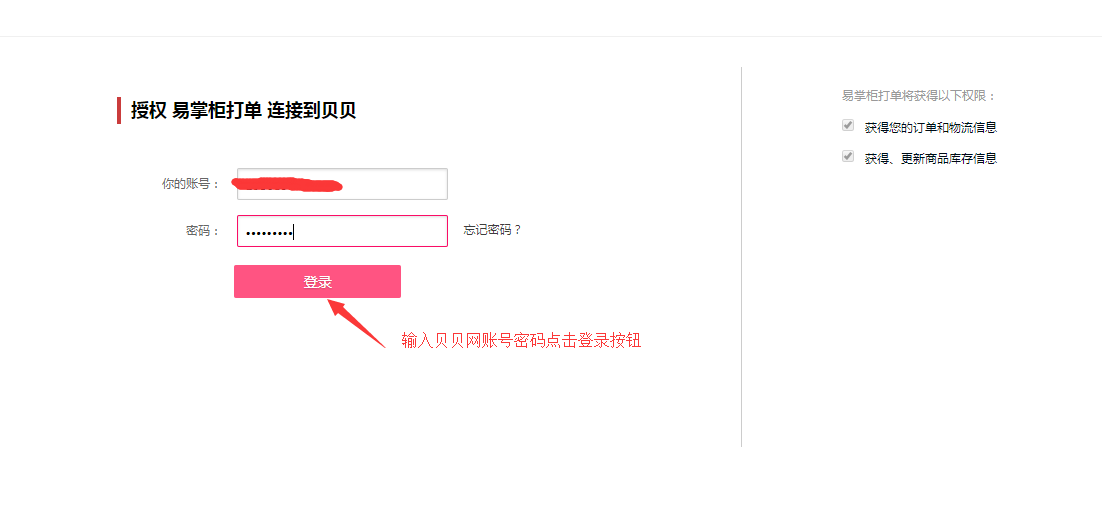Click the masked password dots

268,233
